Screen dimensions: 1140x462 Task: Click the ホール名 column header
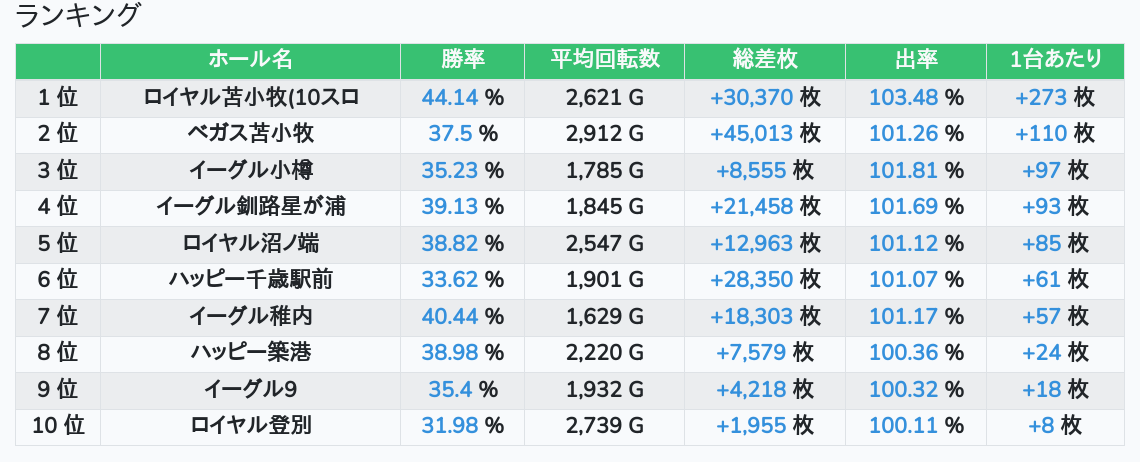250,60
